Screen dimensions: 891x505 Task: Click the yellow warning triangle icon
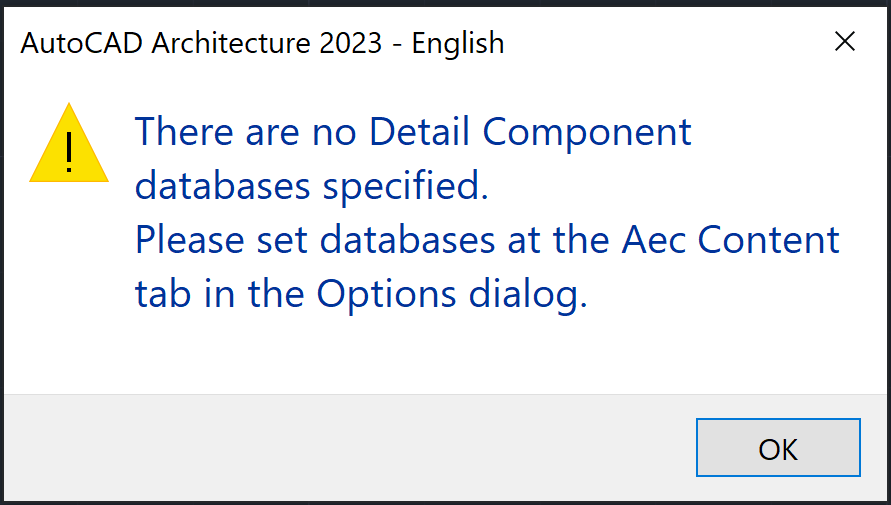coord(68,145)
